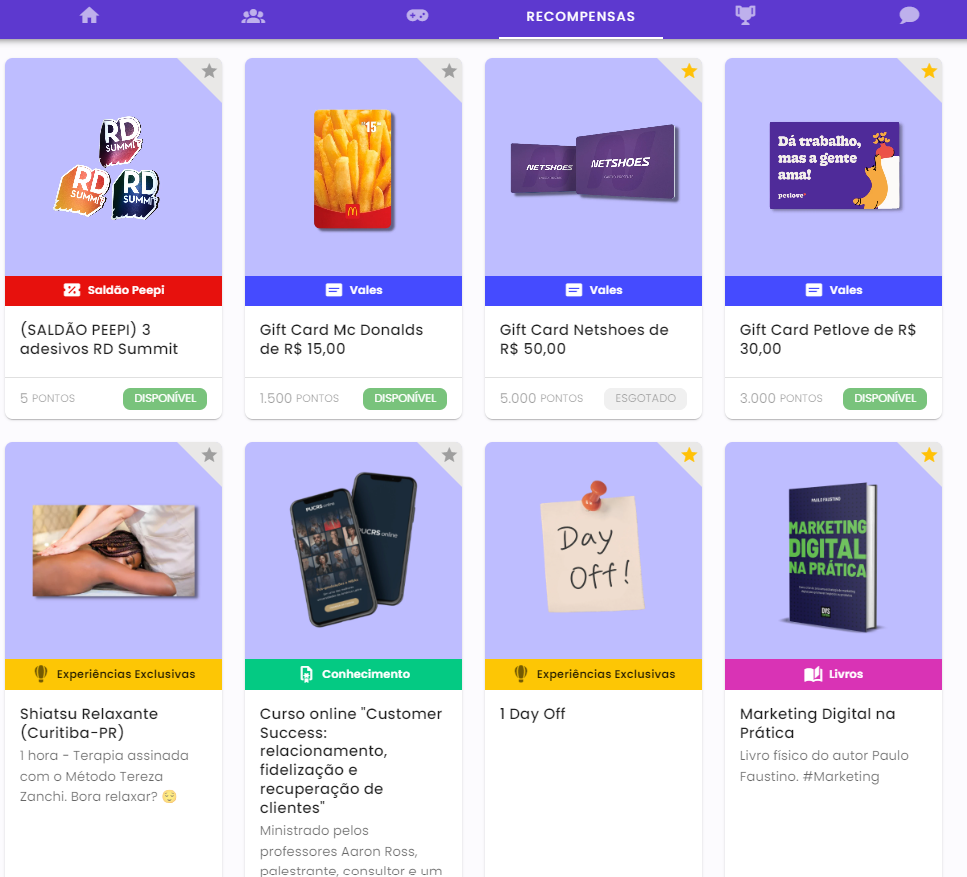Viewport: 967px width, 877px height.
Task: Select the RECOMPENSAS tab
Action: 580,17
